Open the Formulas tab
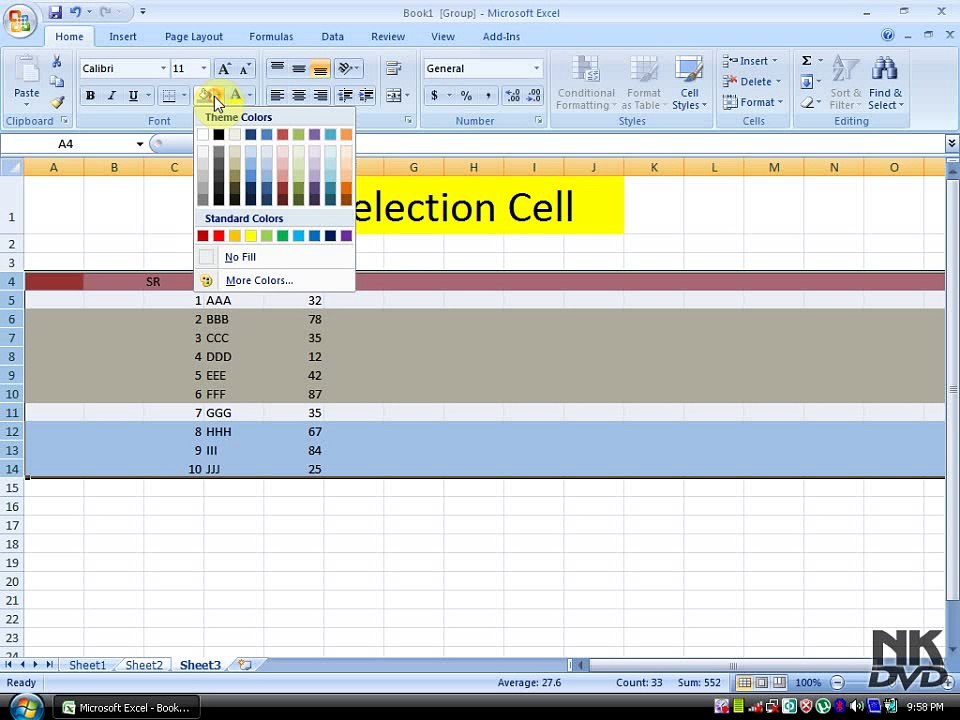Viewport: 960px width, 720px height. [x=271, y=36]
